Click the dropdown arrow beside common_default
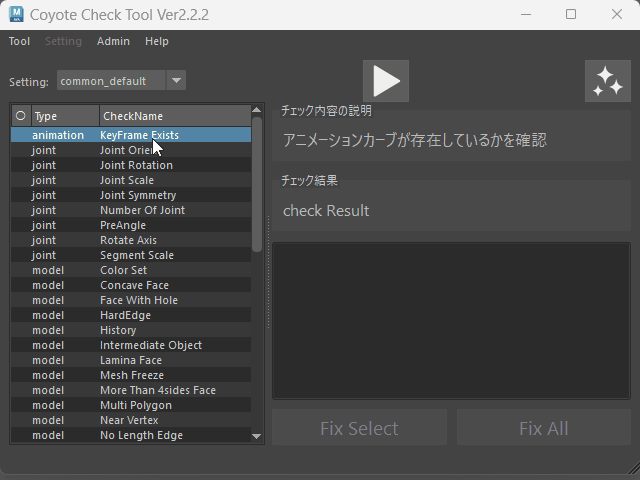640x480 pixels. click(176, 81)
